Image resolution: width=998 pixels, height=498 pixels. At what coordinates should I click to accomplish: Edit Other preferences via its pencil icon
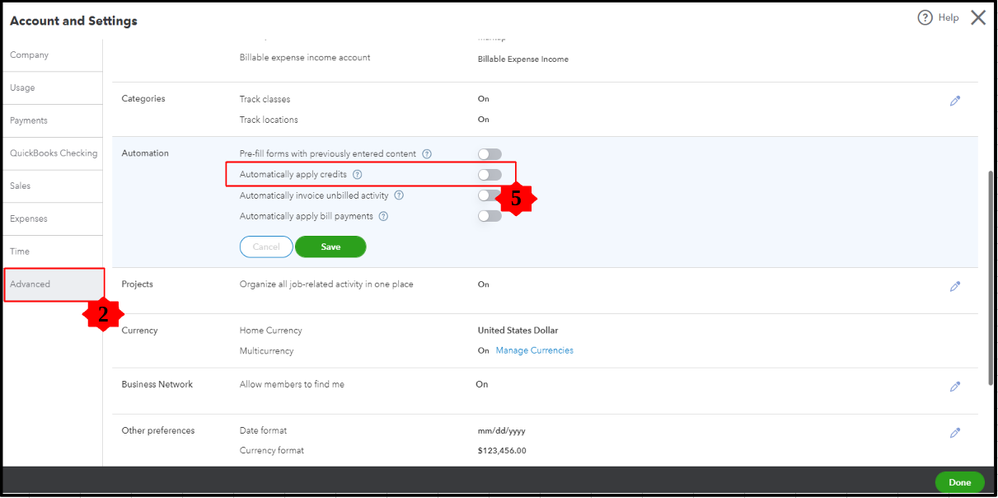point(955,433)
